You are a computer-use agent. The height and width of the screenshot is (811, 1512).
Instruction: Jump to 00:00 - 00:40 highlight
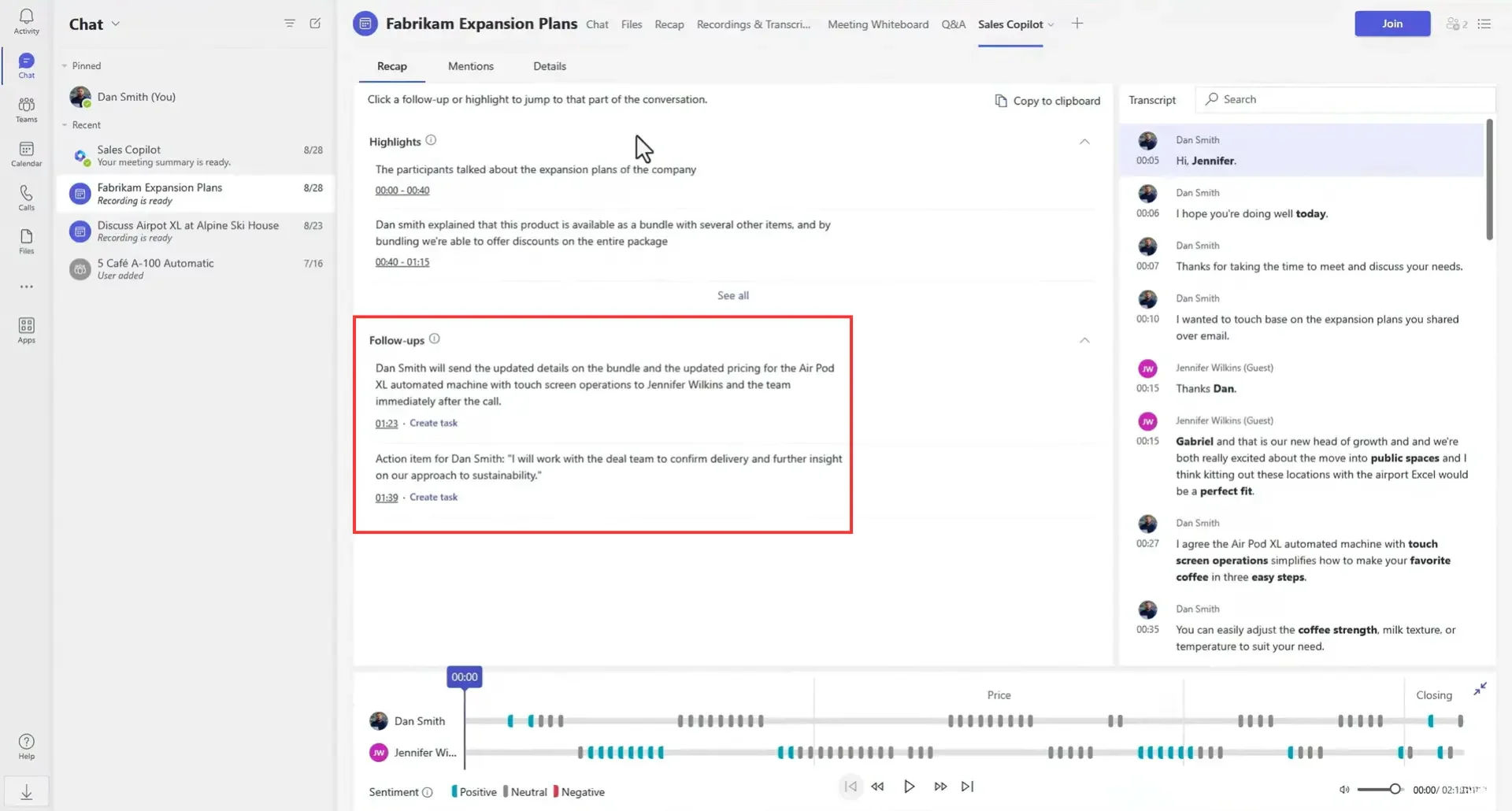click(402, 191)
